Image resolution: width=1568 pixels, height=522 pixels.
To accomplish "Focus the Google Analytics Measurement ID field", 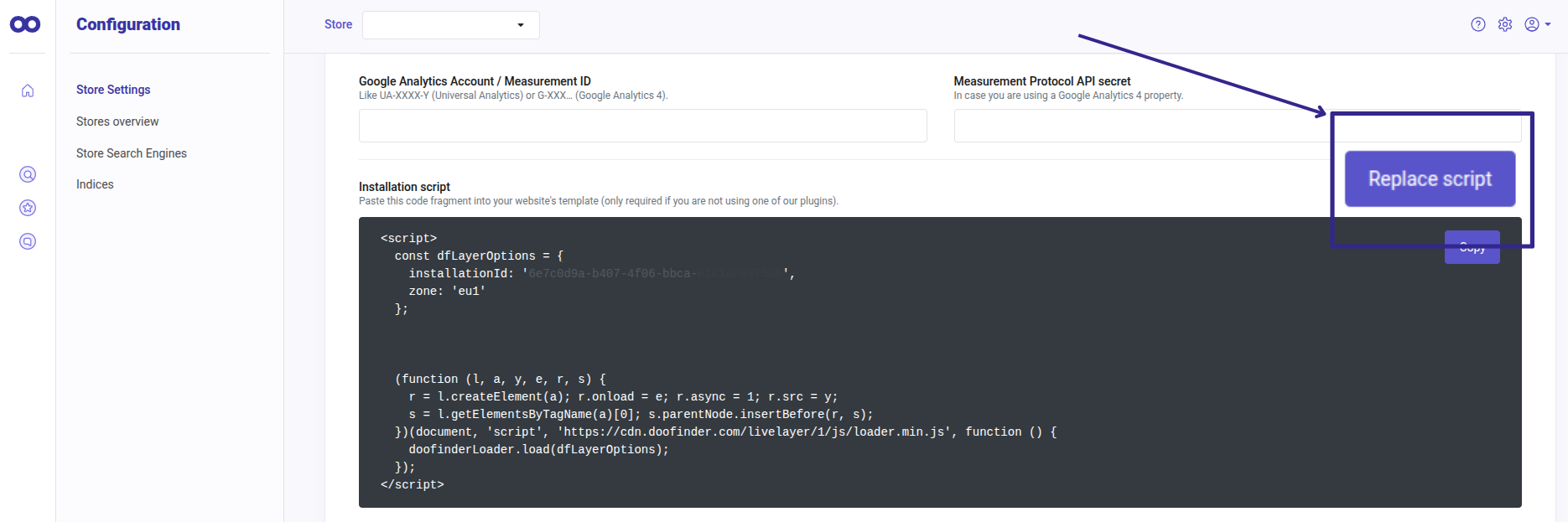I will coord(643,126).
